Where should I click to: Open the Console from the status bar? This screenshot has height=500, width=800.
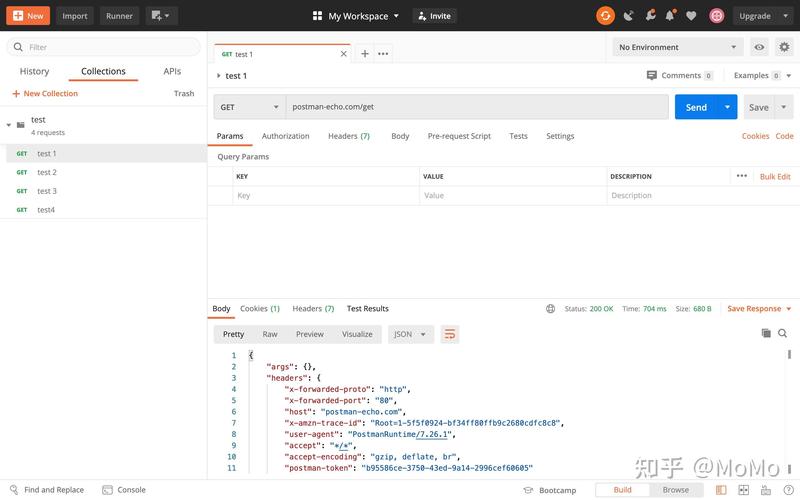[124, 490]
